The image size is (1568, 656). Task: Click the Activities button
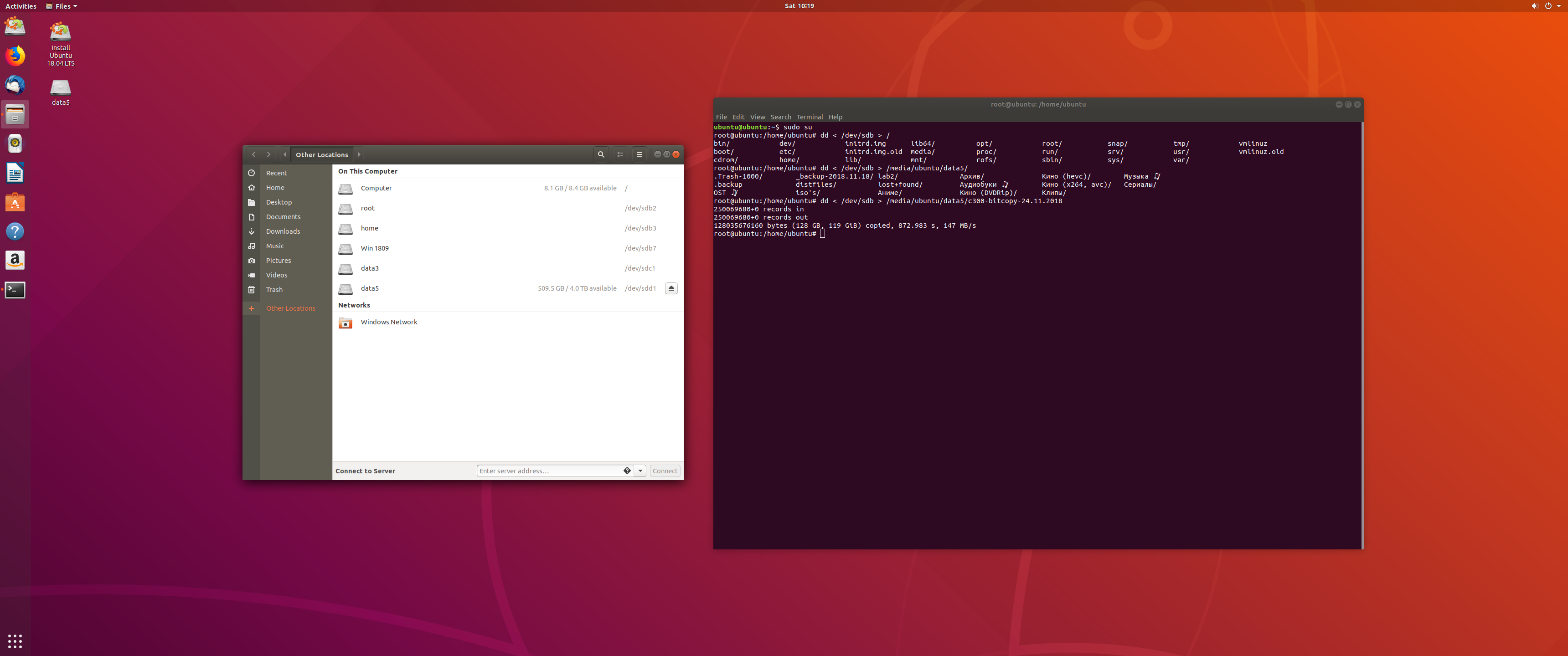(21, 6)
